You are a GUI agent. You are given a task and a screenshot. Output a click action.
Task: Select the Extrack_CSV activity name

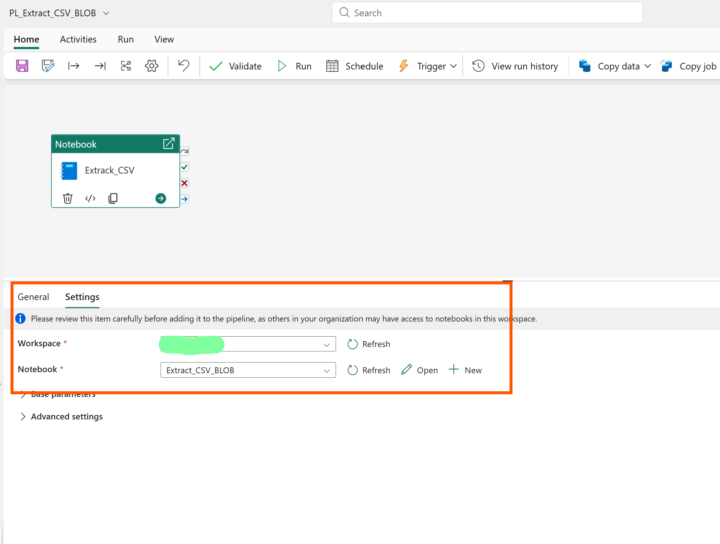[109, 171]
